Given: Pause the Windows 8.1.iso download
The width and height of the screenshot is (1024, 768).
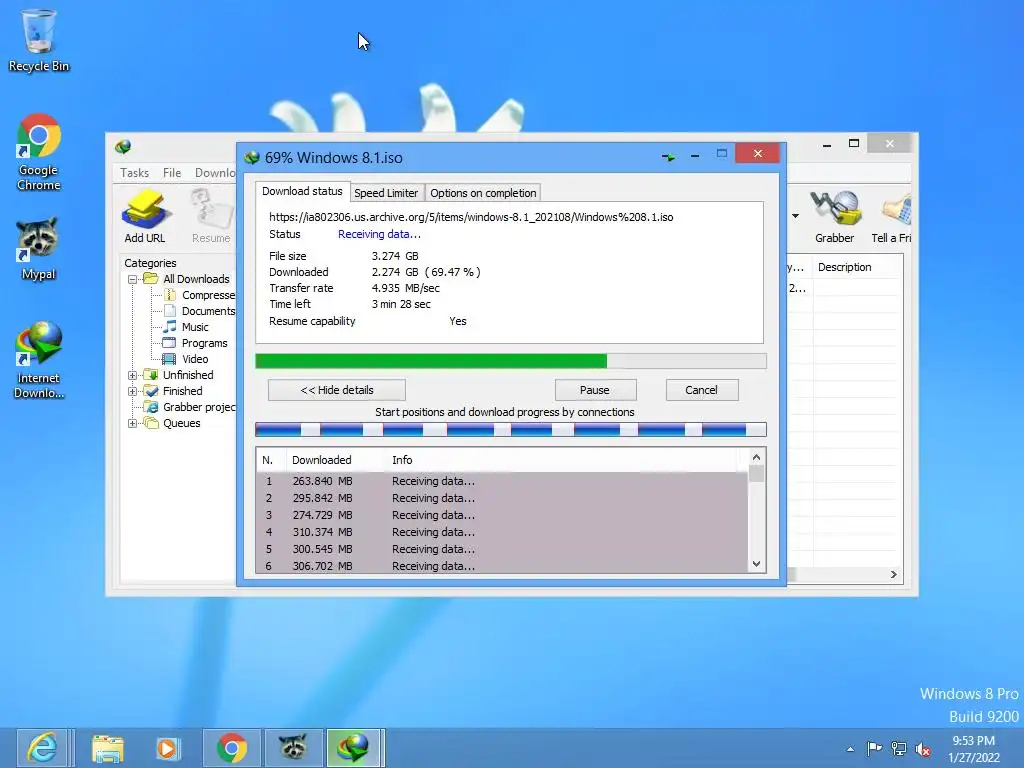Looking at the screenshot, I should pyautogui.click(x=595, y=390).
